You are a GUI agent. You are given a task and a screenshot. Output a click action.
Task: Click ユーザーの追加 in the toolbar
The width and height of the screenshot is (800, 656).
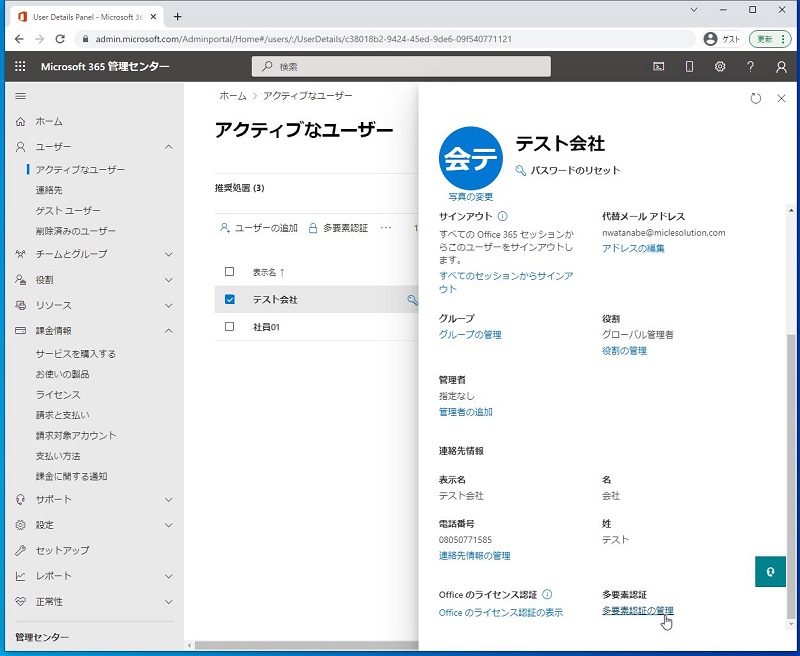coord(259,228)
